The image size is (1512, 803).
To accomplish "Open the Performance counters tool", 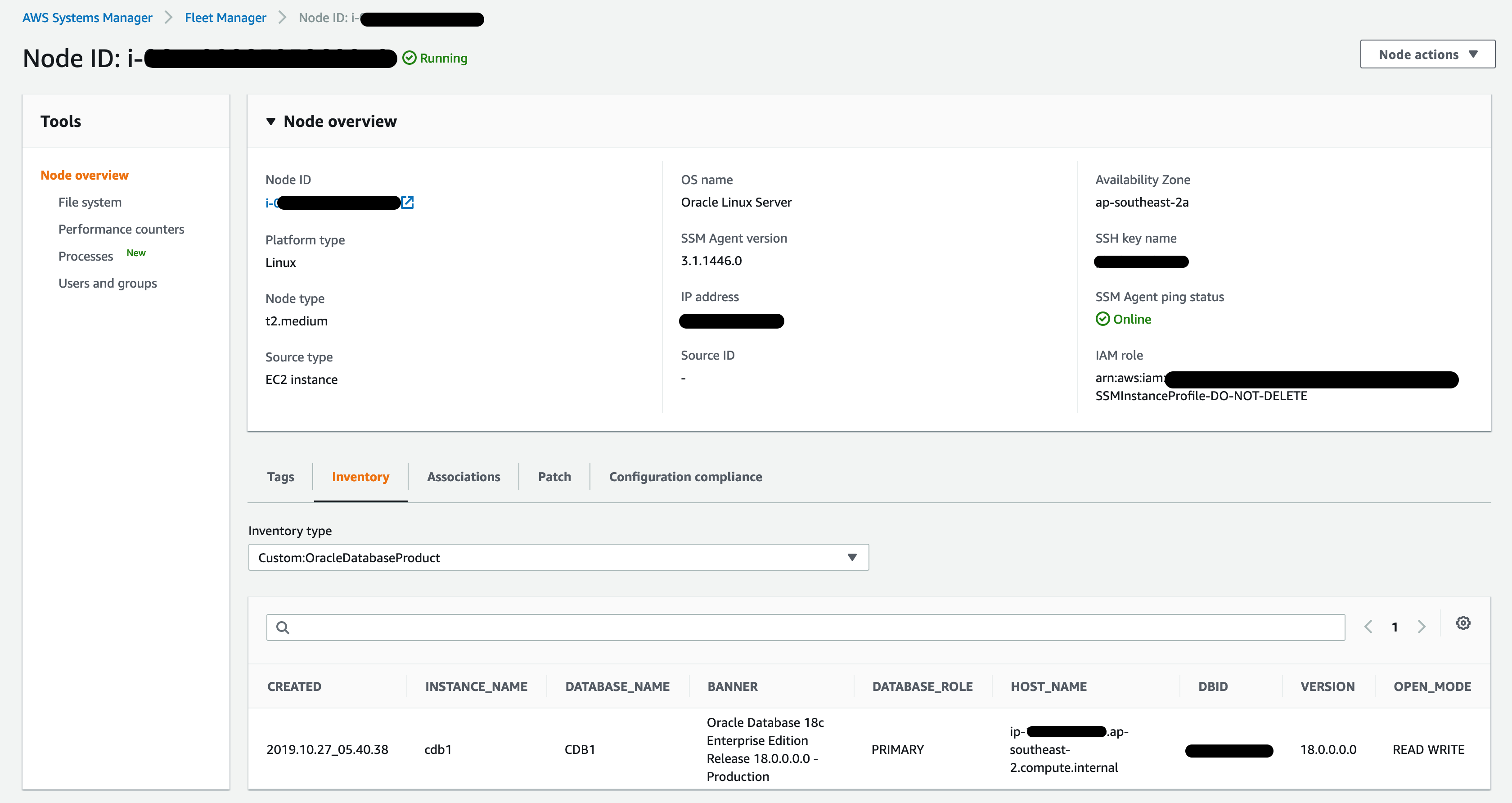I will pos(121,229).
